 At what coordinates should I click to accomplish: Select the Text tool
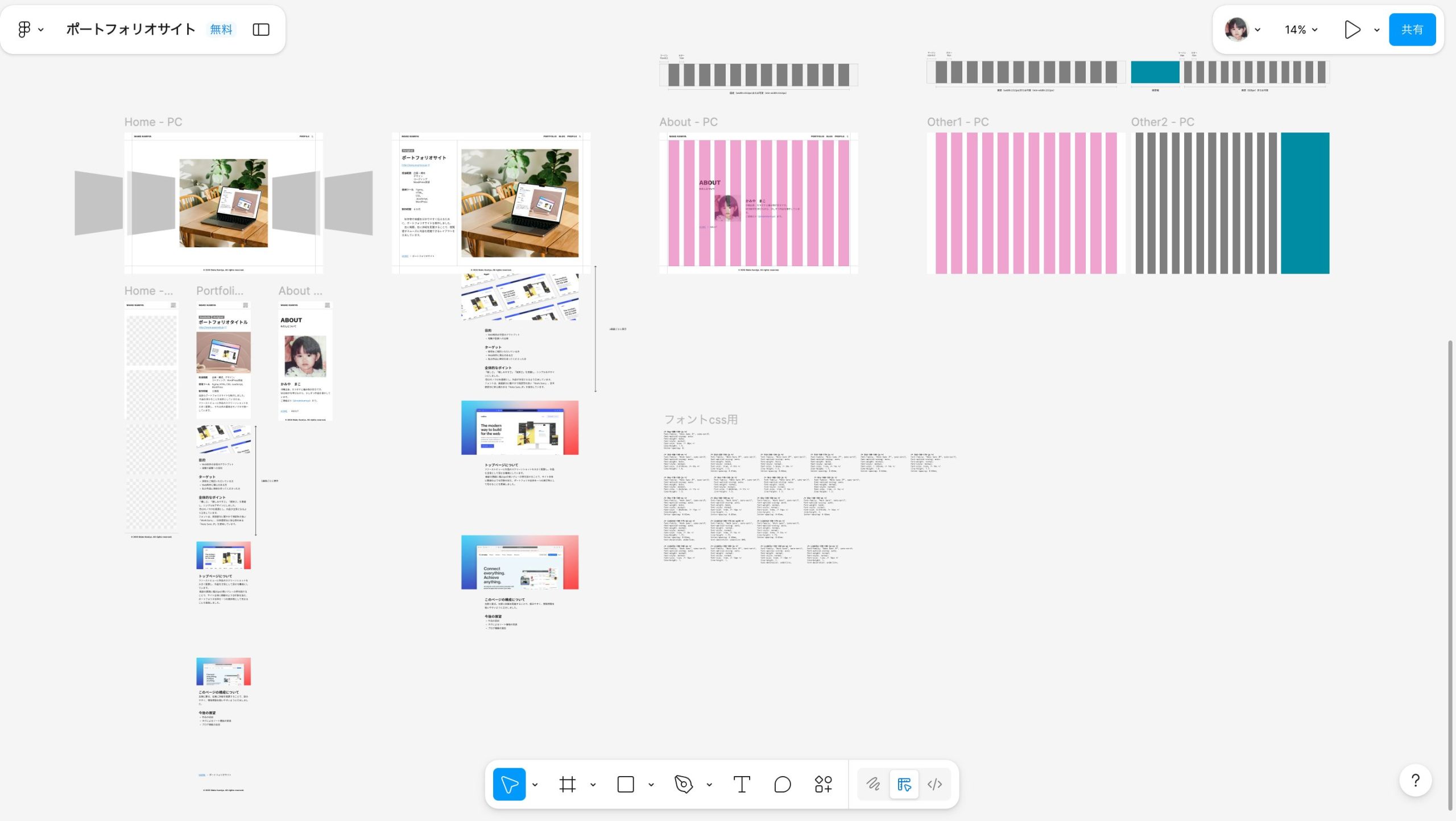(x=742, y=785)
